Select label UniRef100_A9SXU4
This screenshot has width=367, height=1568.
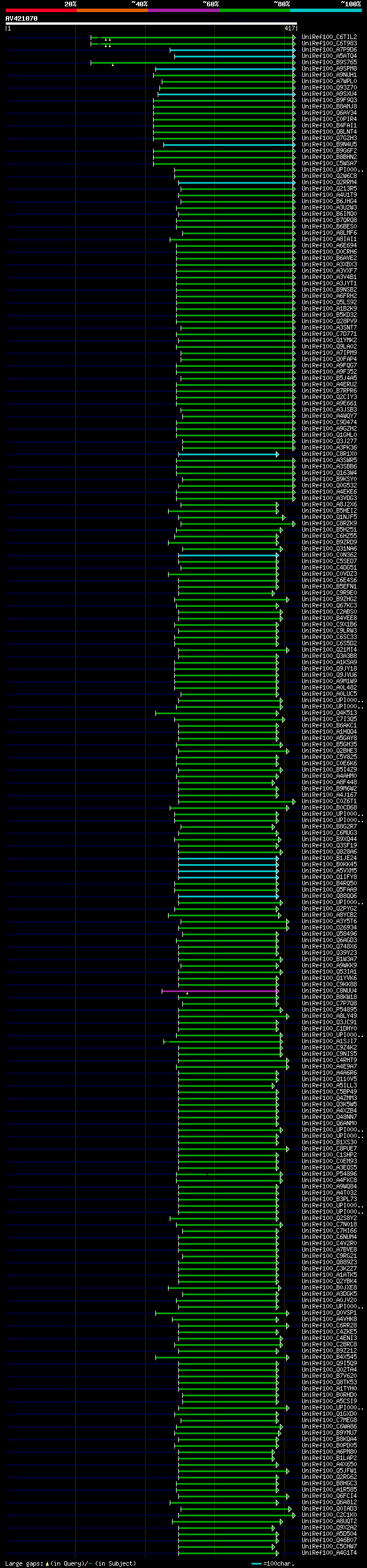329,94
